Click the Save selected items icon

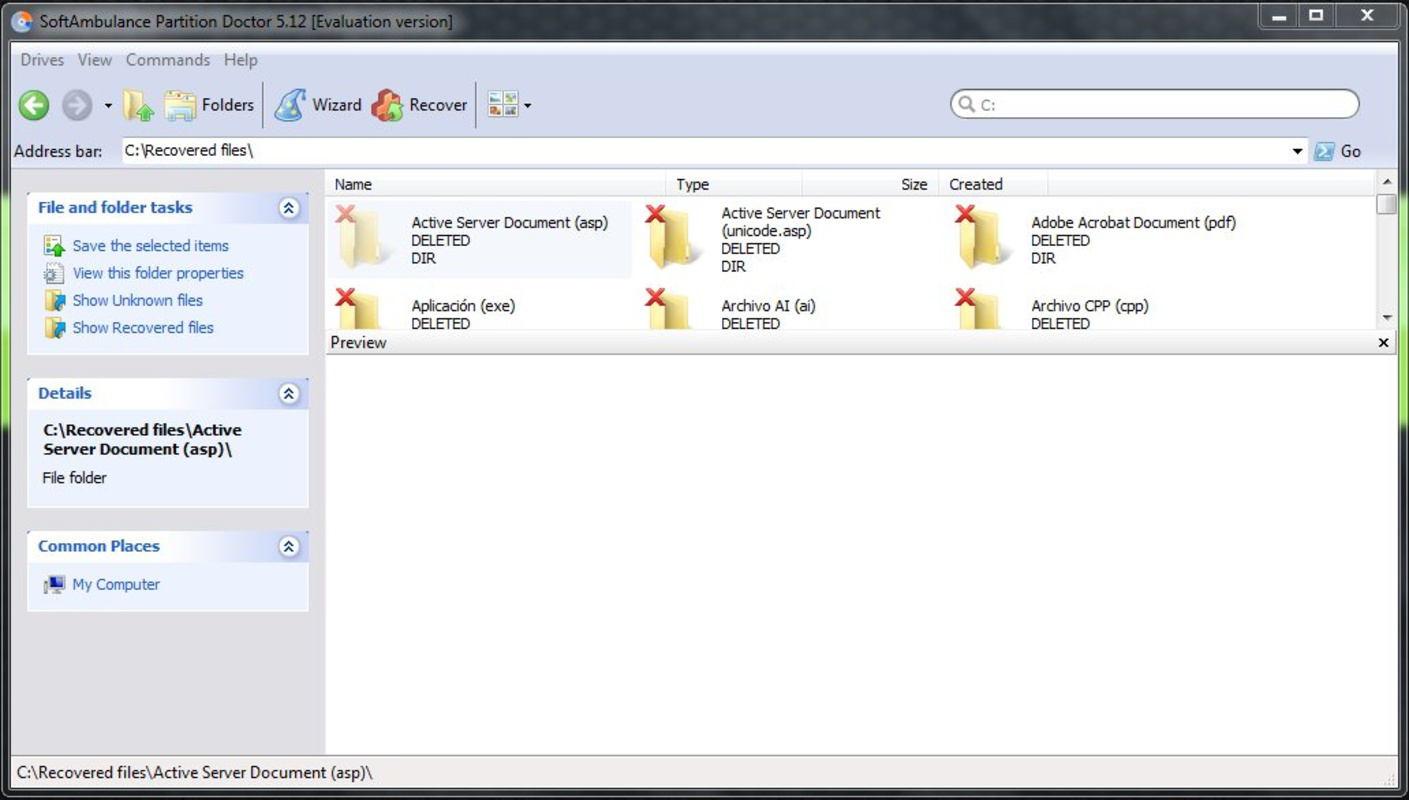[x=54, y=246]
